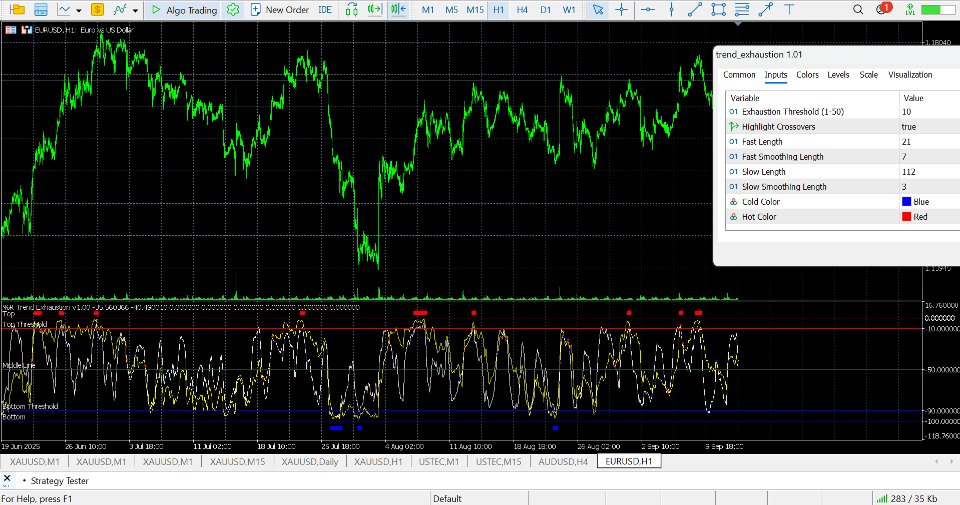The image size is (960, 505).
Task: Switch chart to M15 timeframe
Action: pyautogui.click(x=475, y=10)
